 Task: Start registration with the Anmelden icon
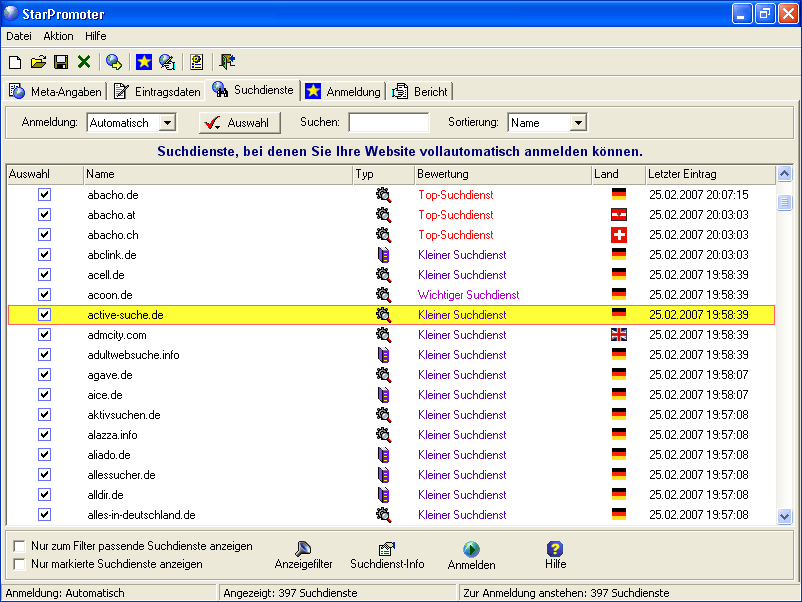tap(471, 556)
